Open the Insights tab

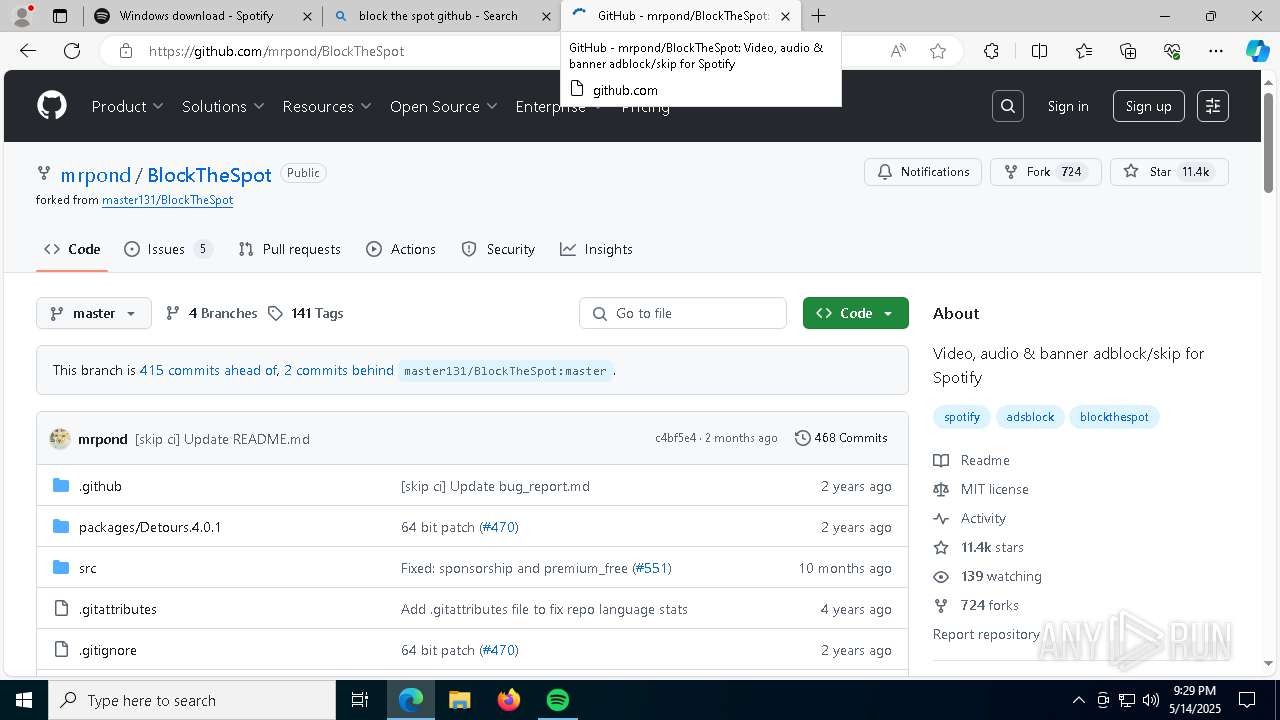pyautogui.click(x=596, y=249)
